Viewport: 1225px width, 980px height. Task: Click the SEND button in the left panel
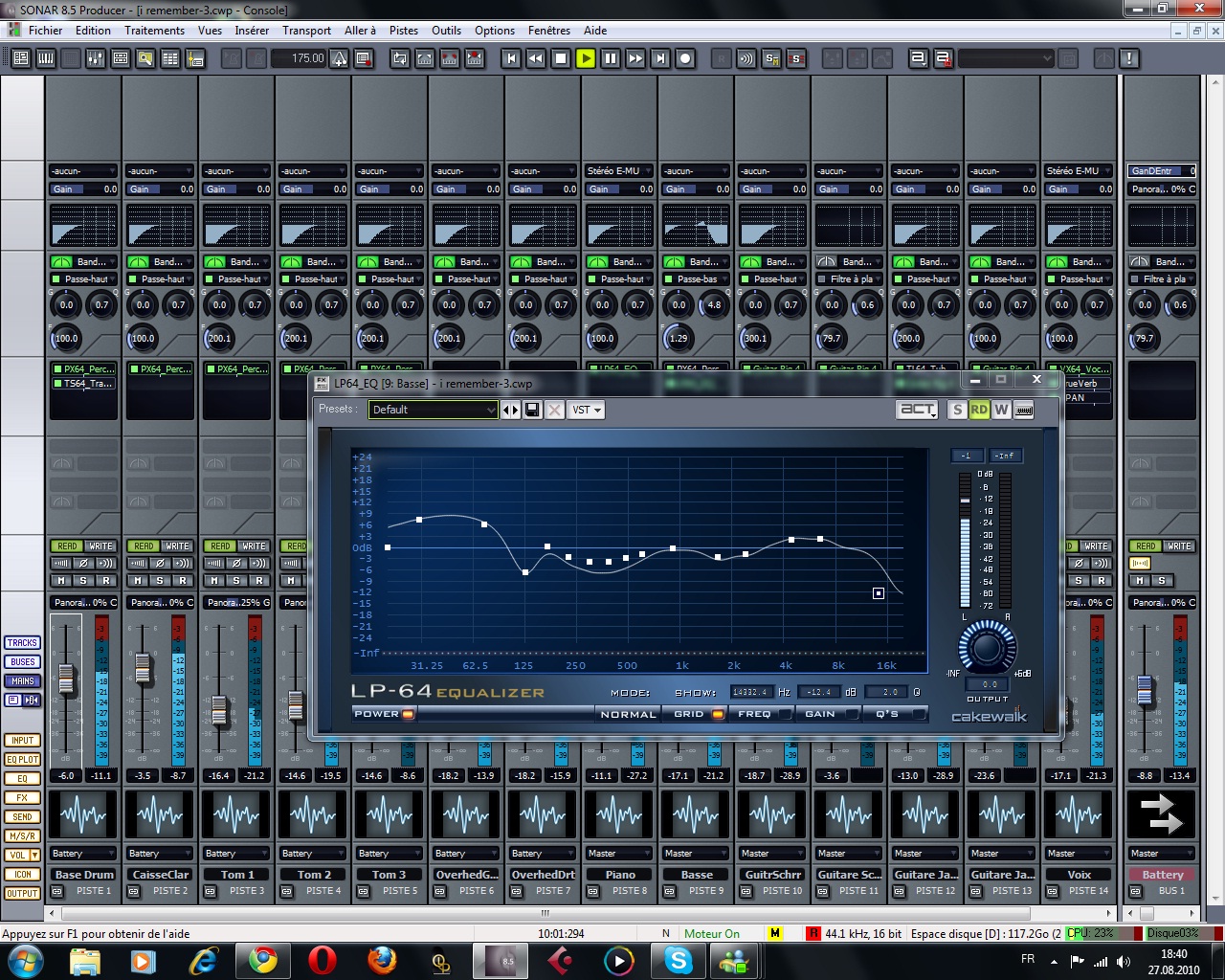[x=22, y=817]
